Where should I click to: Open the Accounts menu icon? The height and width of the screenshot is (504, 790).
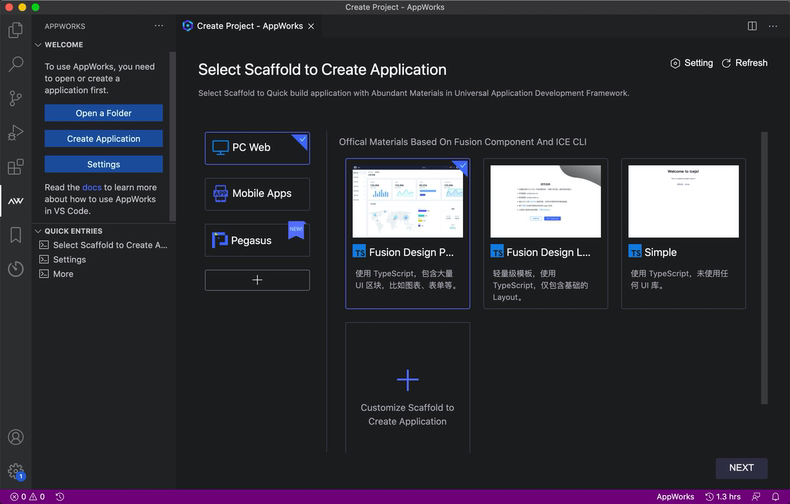16,437
